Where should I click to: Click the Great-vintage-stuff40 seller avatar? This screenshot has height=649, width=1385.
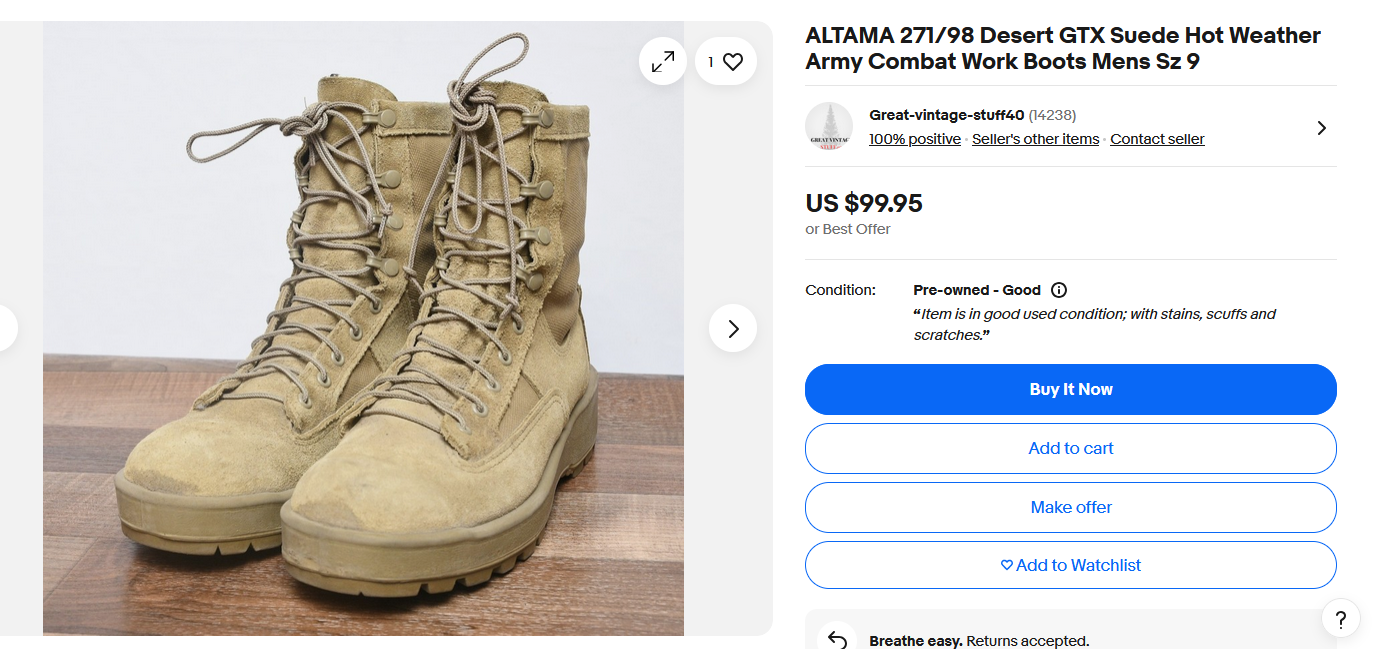tap(829, 127)
